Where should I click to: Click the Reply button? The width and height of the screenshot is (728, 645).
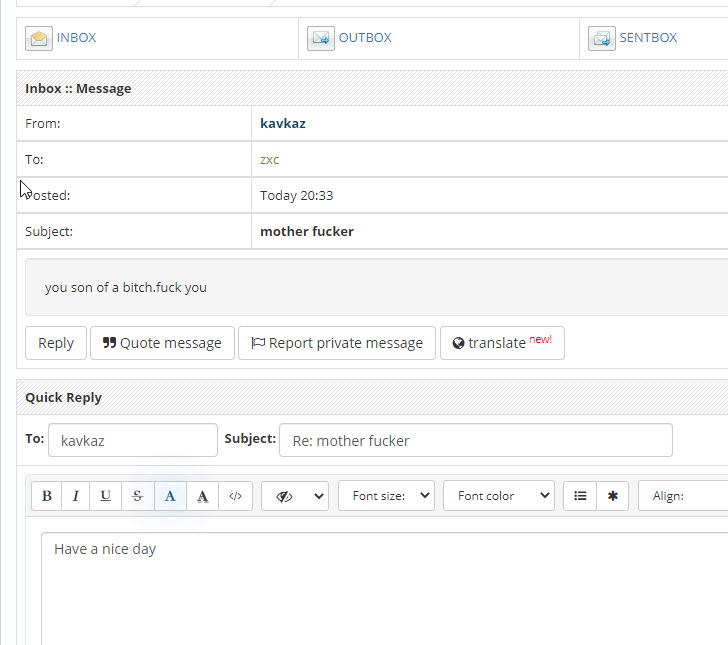(56, 343)
